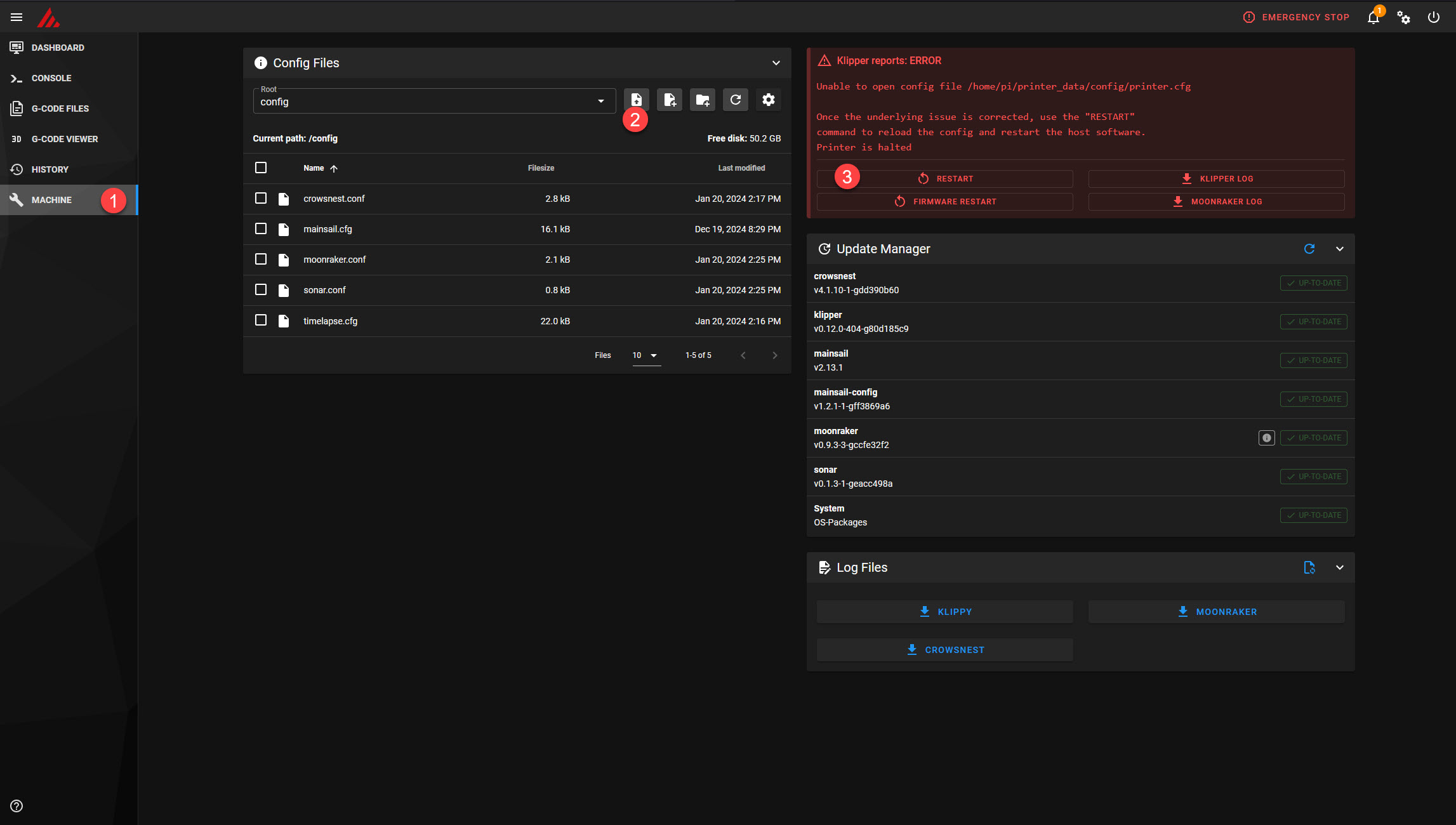Click the upload file icon
This screenshot has height=825, width=1456.
point(636,100)
